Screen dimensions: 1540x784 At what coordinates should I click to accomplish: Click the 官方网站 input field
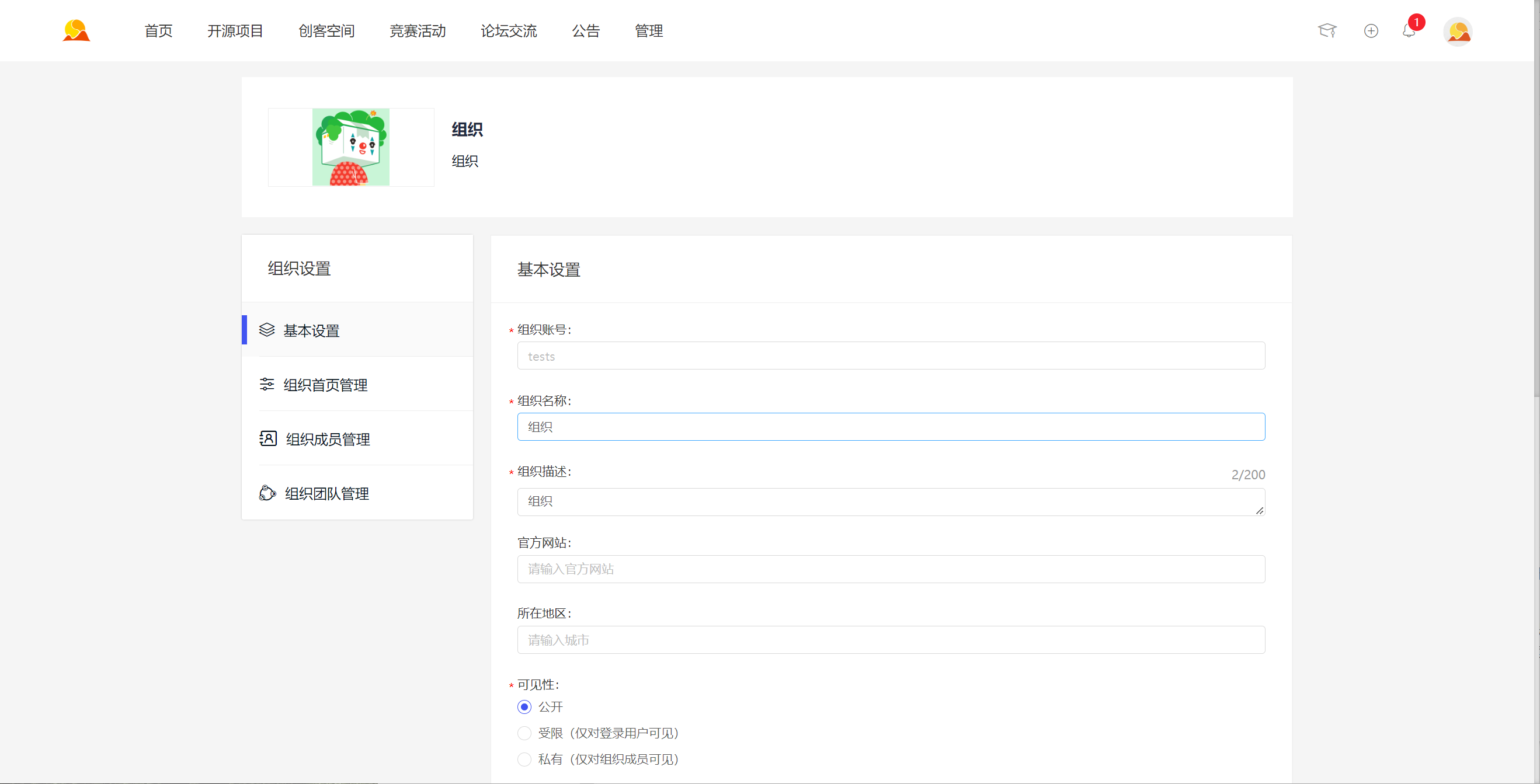click(x=891, y=570)
